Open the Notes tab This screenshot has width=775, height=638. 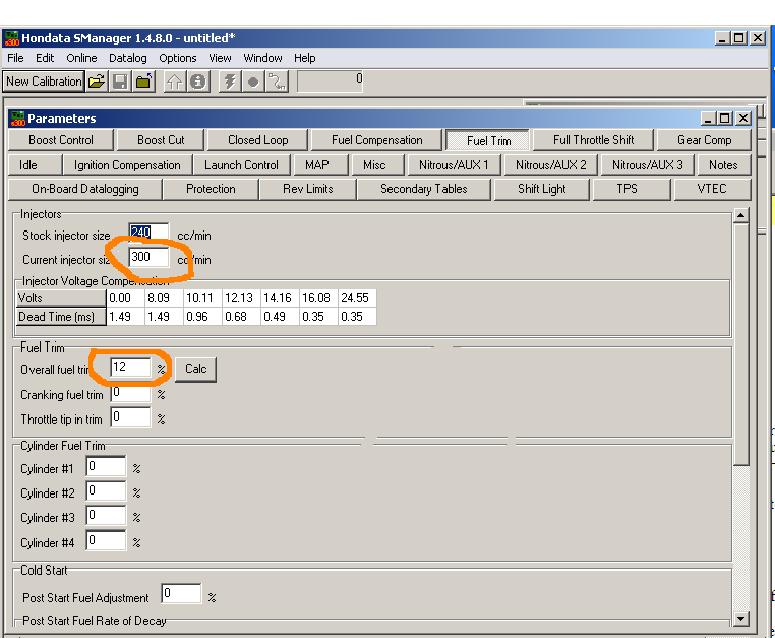[x=723, y=165]
